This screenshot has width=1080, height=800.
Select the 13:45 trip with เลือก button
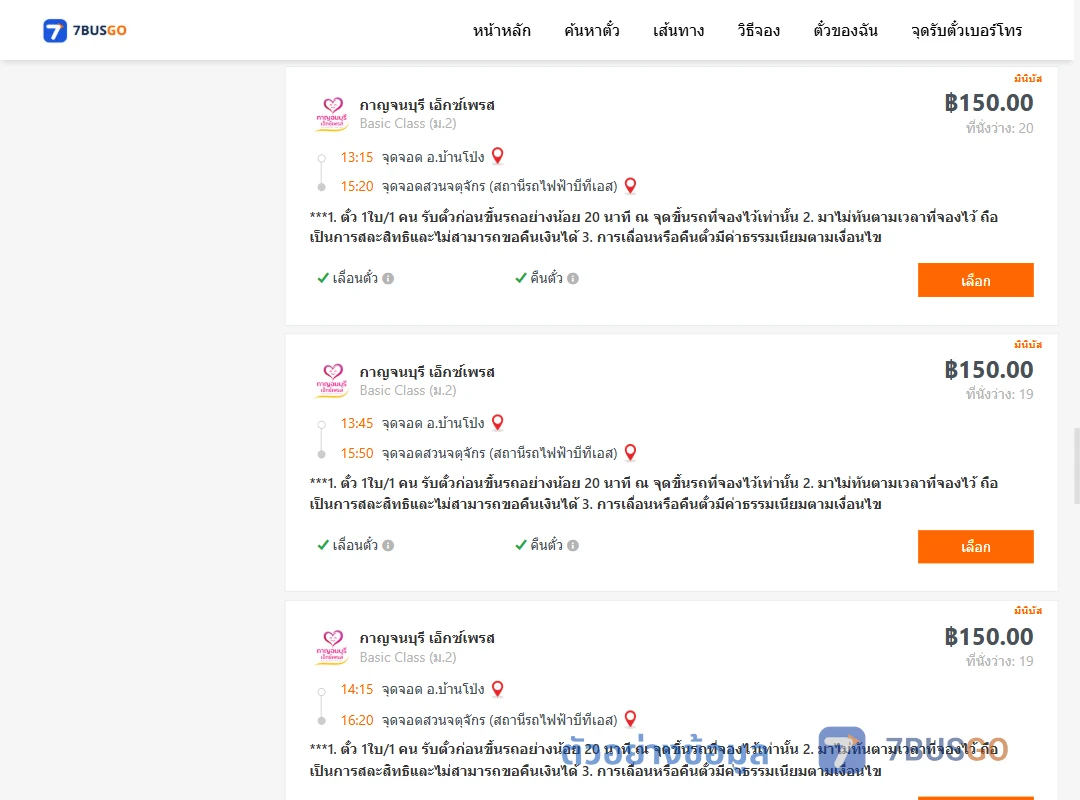pyautogui.click(x=975, y=546)
